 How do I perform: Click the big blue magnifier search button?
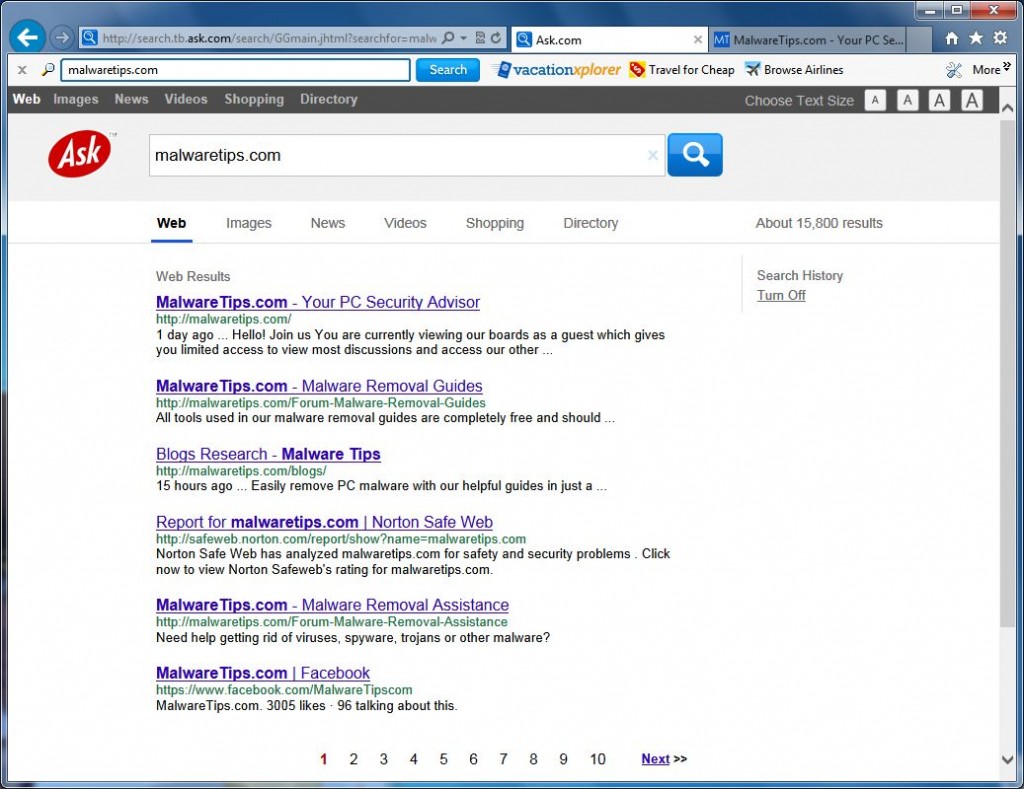(x=695, y=155)
